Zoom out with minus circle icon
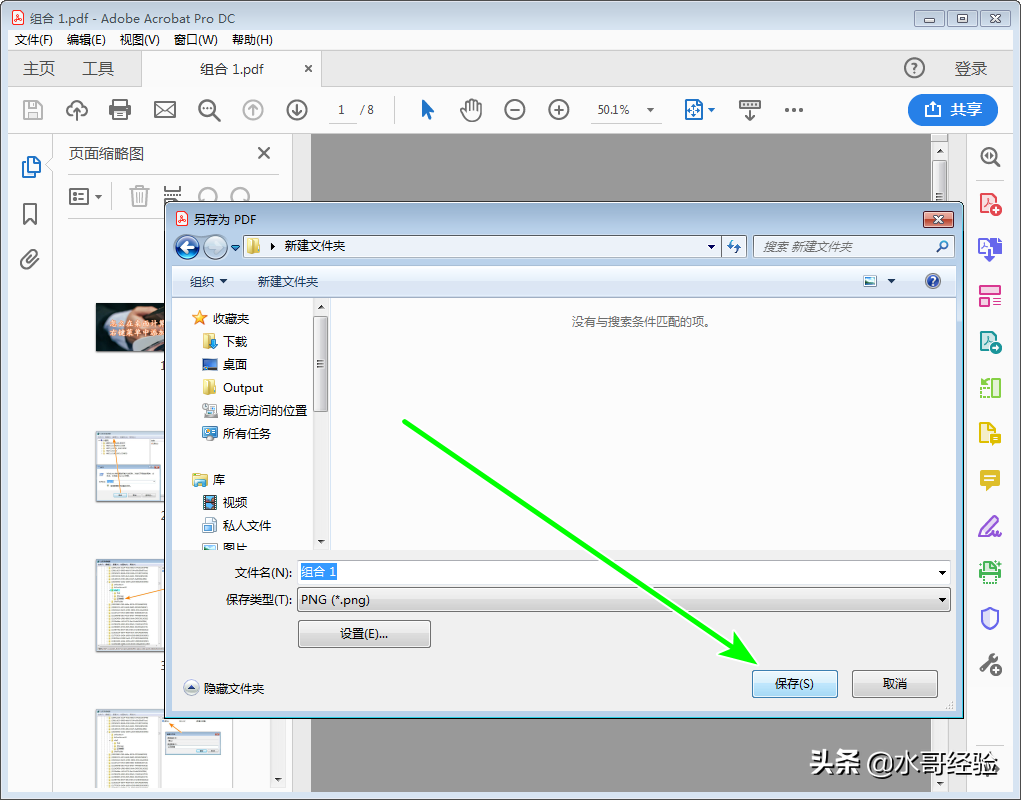The width and height of the screenshot is (1021, 800). point(514,110)
